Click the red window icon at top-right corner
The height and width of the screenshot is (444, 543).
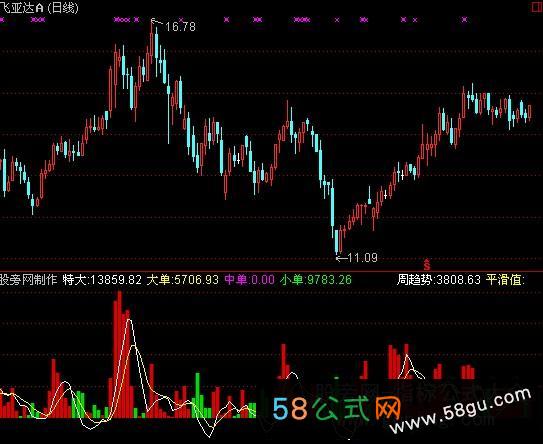tap(537, 8)
